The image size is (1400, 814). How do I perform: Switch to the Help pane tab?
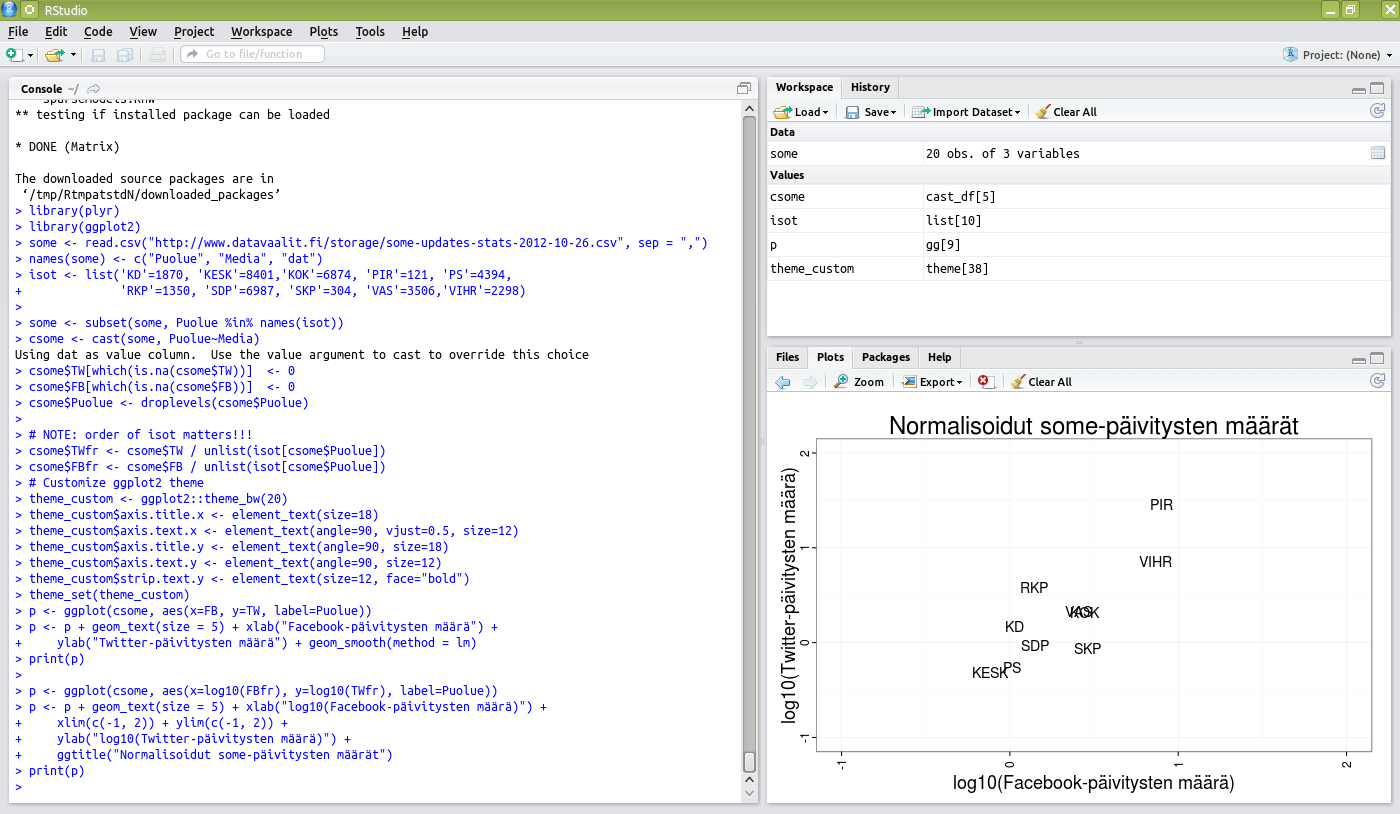(939, 357)
